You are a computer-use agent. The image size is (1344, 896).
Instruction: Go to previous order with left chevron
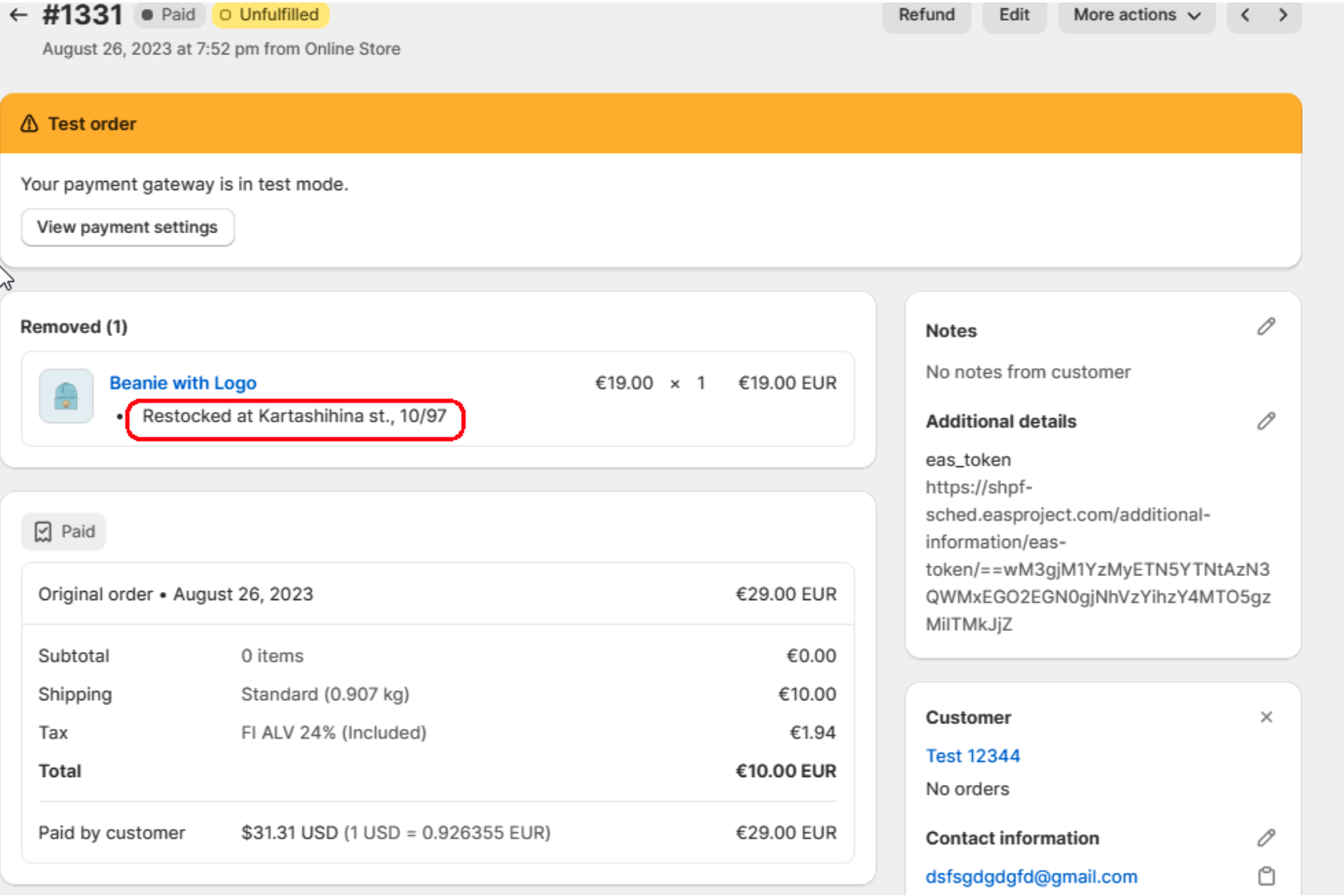[1245, 15]
